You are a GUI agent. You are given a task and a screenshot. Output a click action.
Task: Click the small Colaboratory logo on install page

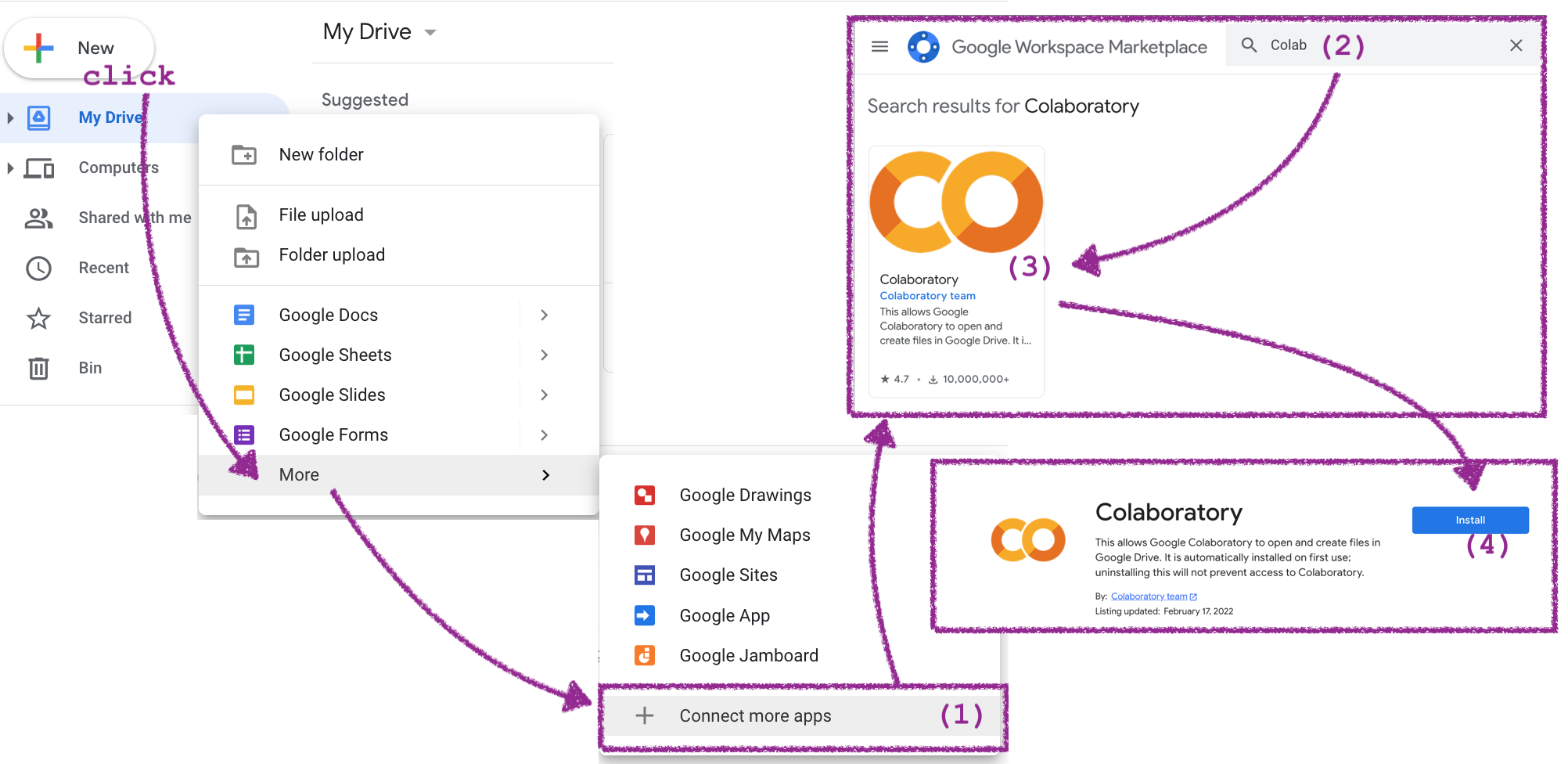click(1028, 540)
